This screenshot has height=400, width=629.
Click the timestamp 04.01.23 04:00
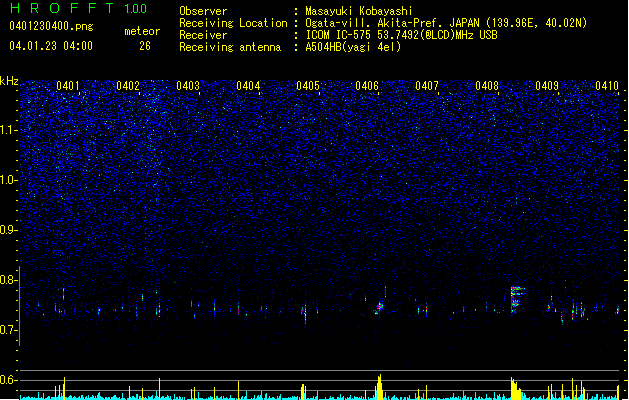pos(51,46)
